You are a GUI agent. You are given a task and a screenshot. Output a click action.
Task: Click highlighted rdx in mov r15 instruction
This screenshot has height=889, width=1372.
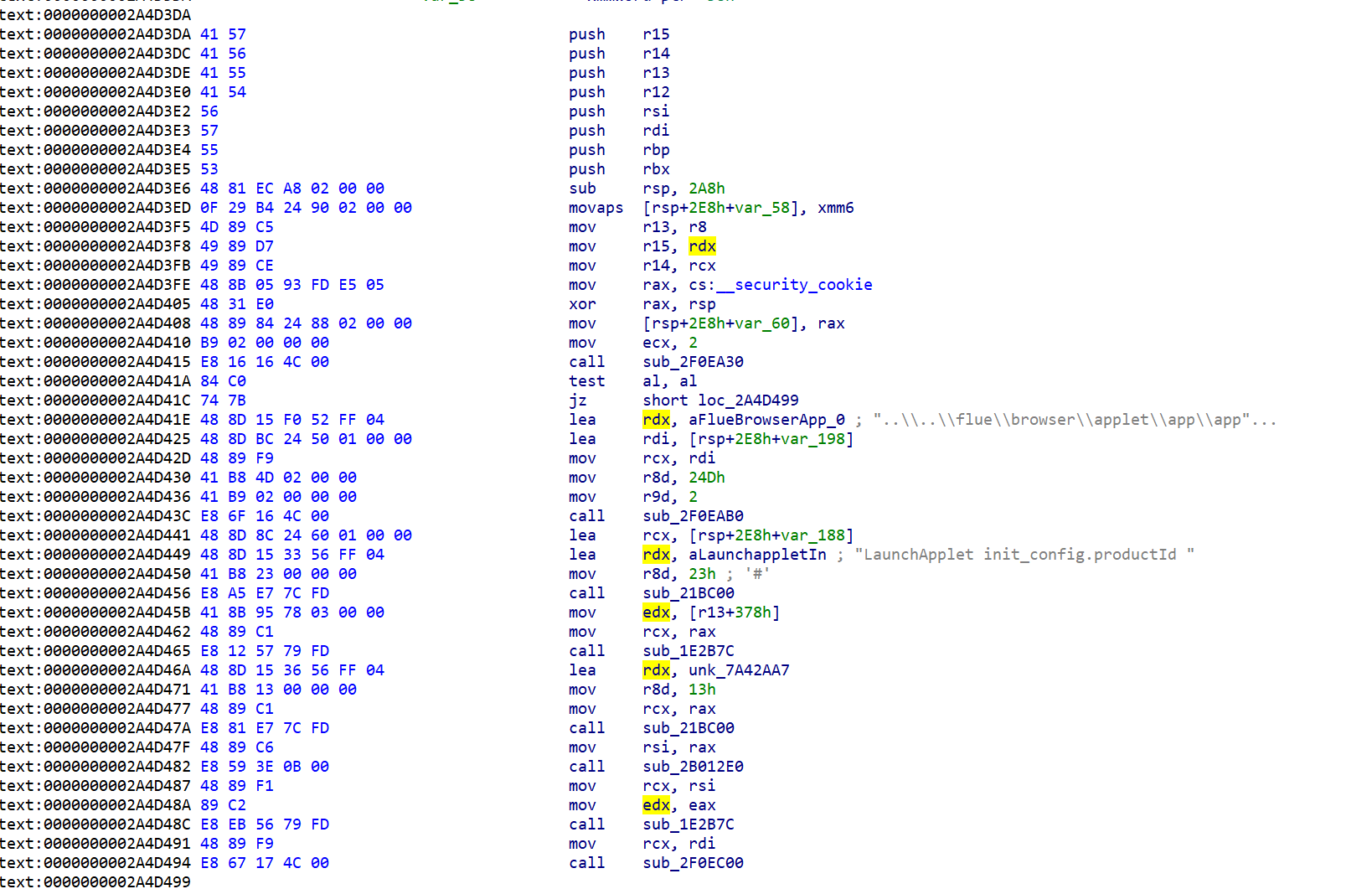click(x=702, y=246)
